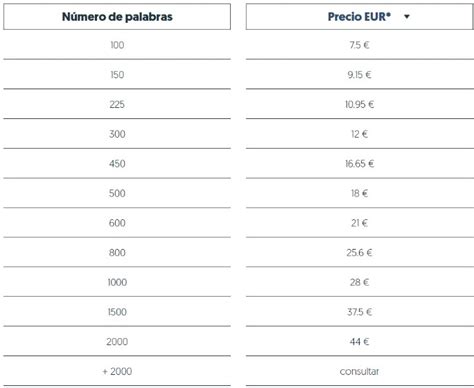Click the 44 € price cell
The image size is (474, 388).
click(x=359, y=341)
